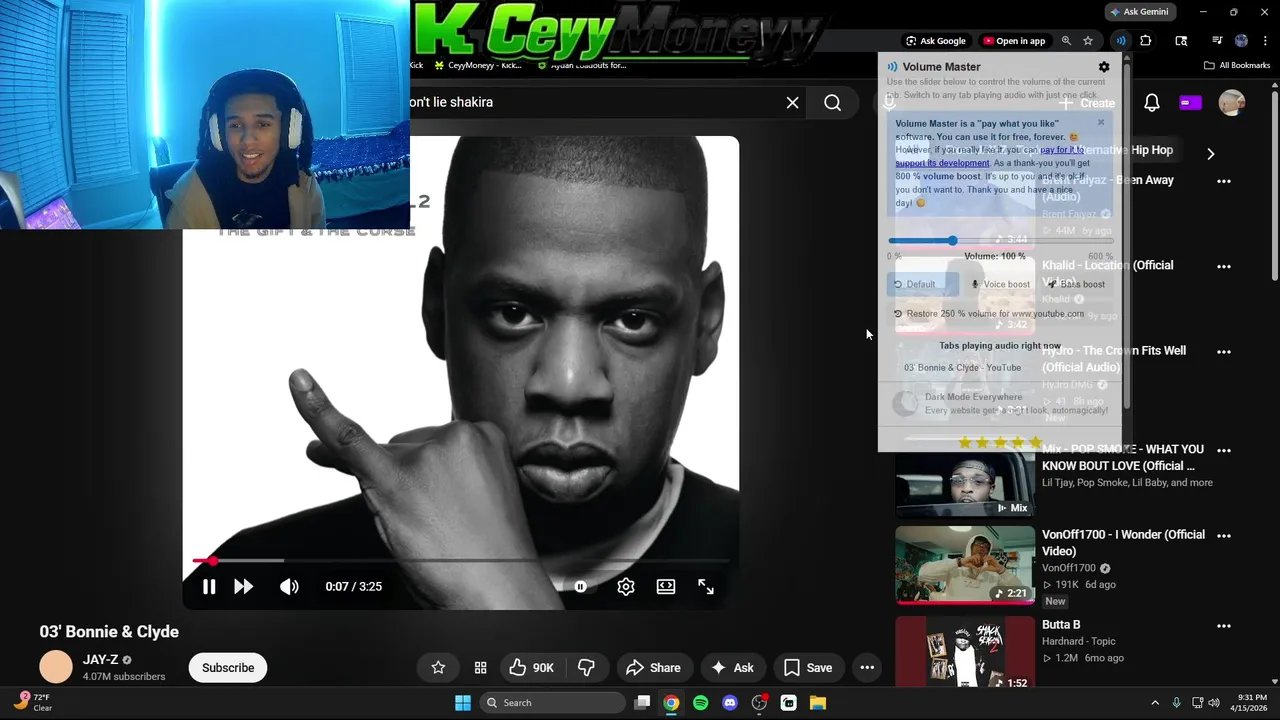Click Volume Master extension icon in Chrome toolbar
The image size is (1280, 720).
pyautogui.click(x=1121, y=41)
